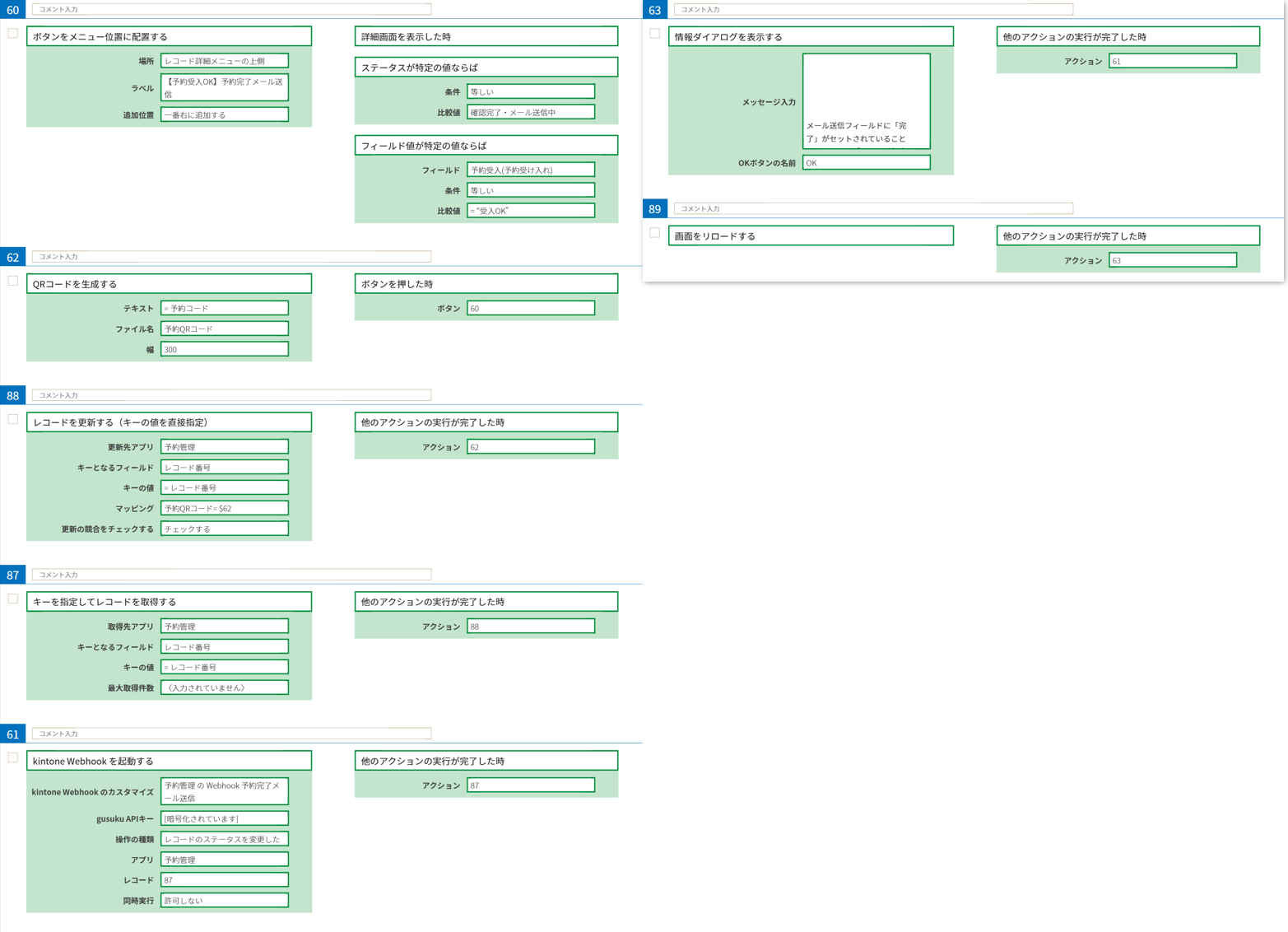Tick the checkbox beside QR code action 62
The image size is (1288, 932).
(13, 281)
